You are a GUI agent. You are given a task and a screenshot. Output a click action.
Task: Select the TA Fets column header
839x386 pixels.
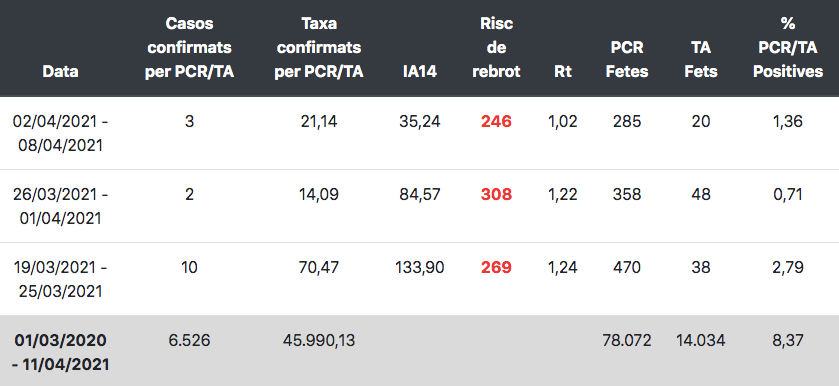pyautogui.click(x=701, y=59)
